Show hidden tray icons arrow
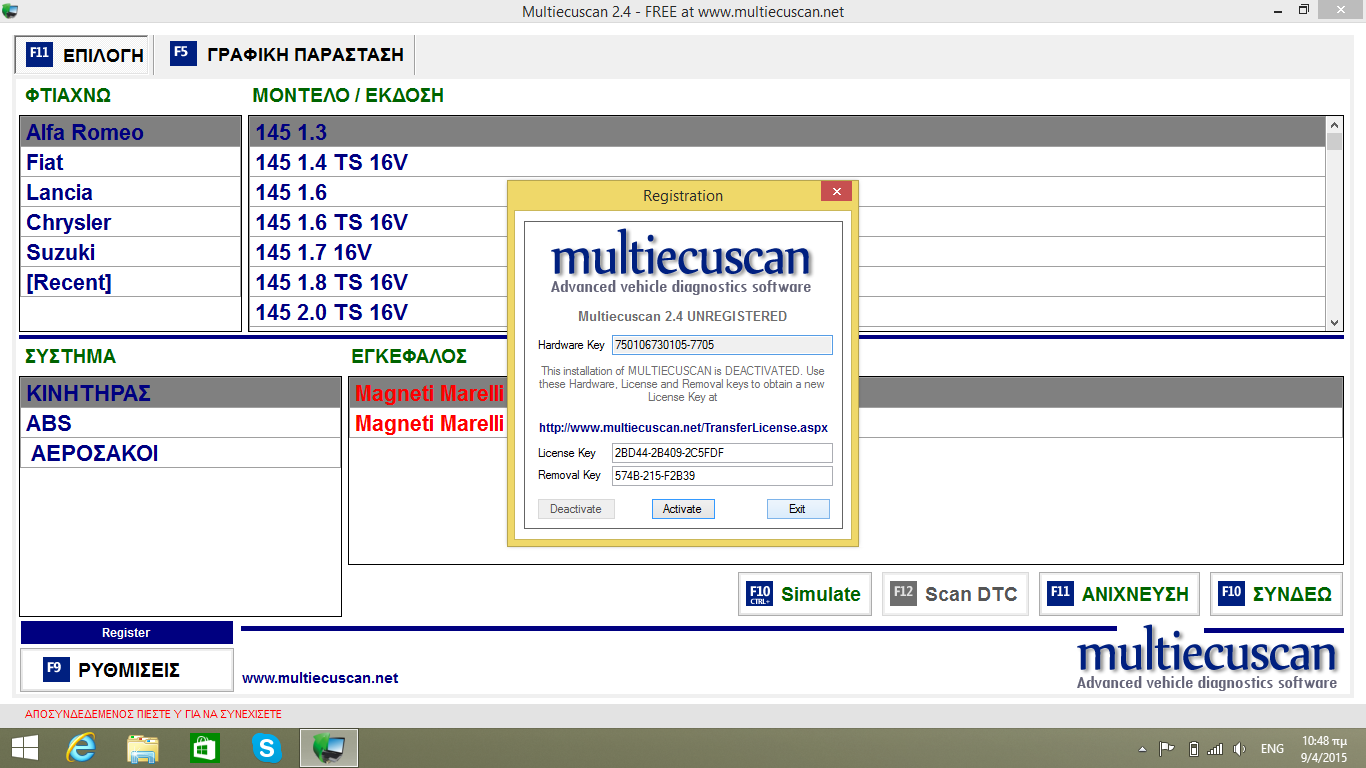Image resolution: width=1366 pixels, height=768 pixels. 1143,749
